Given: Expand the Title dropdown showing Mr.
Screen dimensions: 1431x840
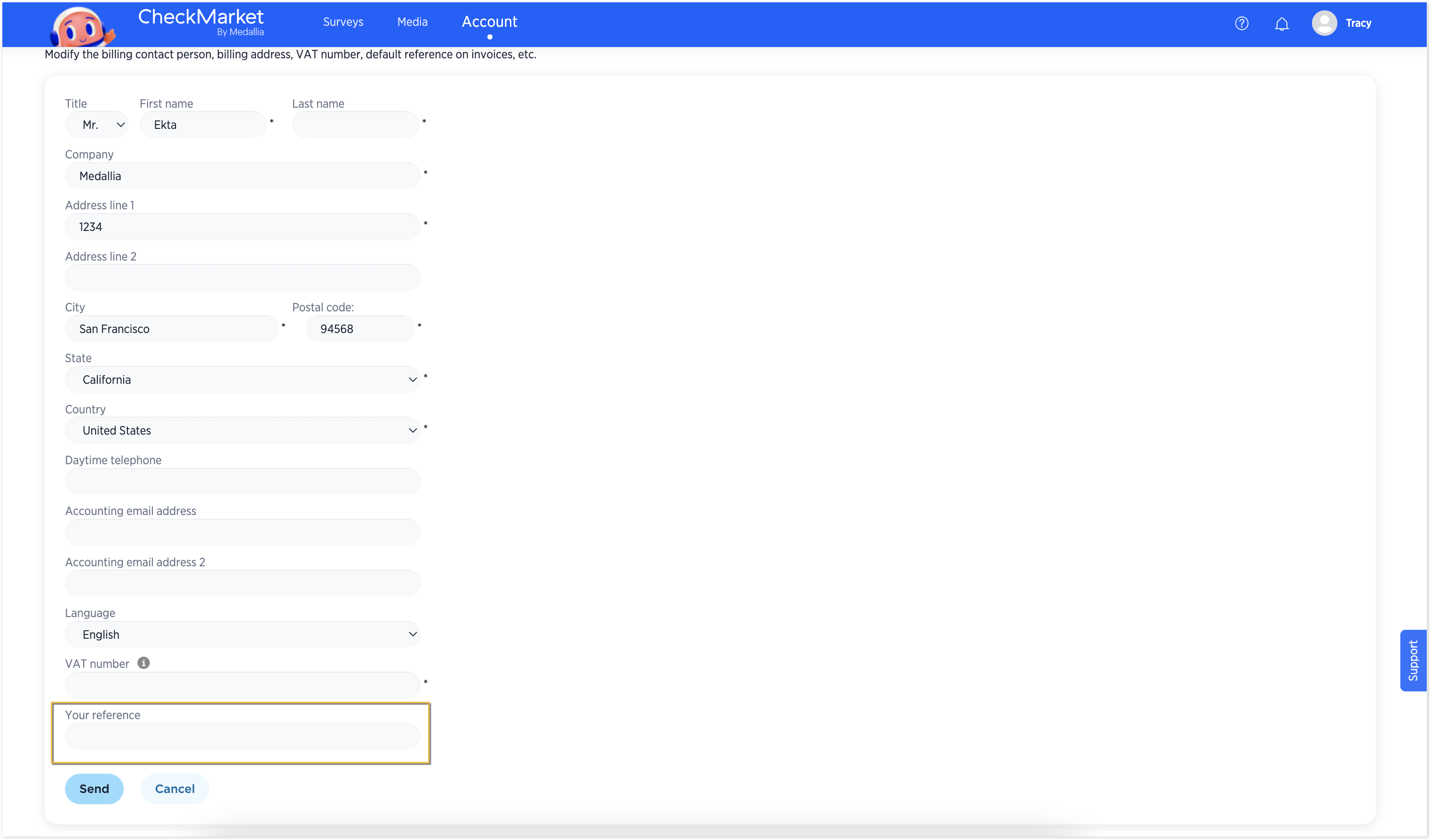Looking at the screenshot, I should (x=96, y=124).
